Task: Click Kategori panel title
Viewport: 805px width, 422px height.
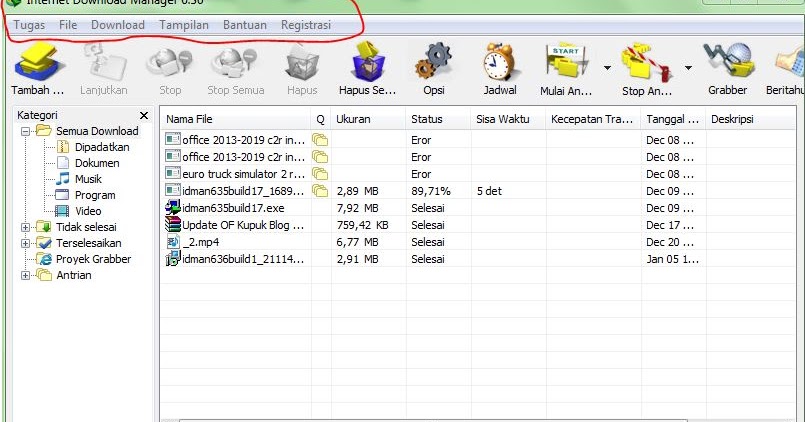Action: (x=37, y=115)
